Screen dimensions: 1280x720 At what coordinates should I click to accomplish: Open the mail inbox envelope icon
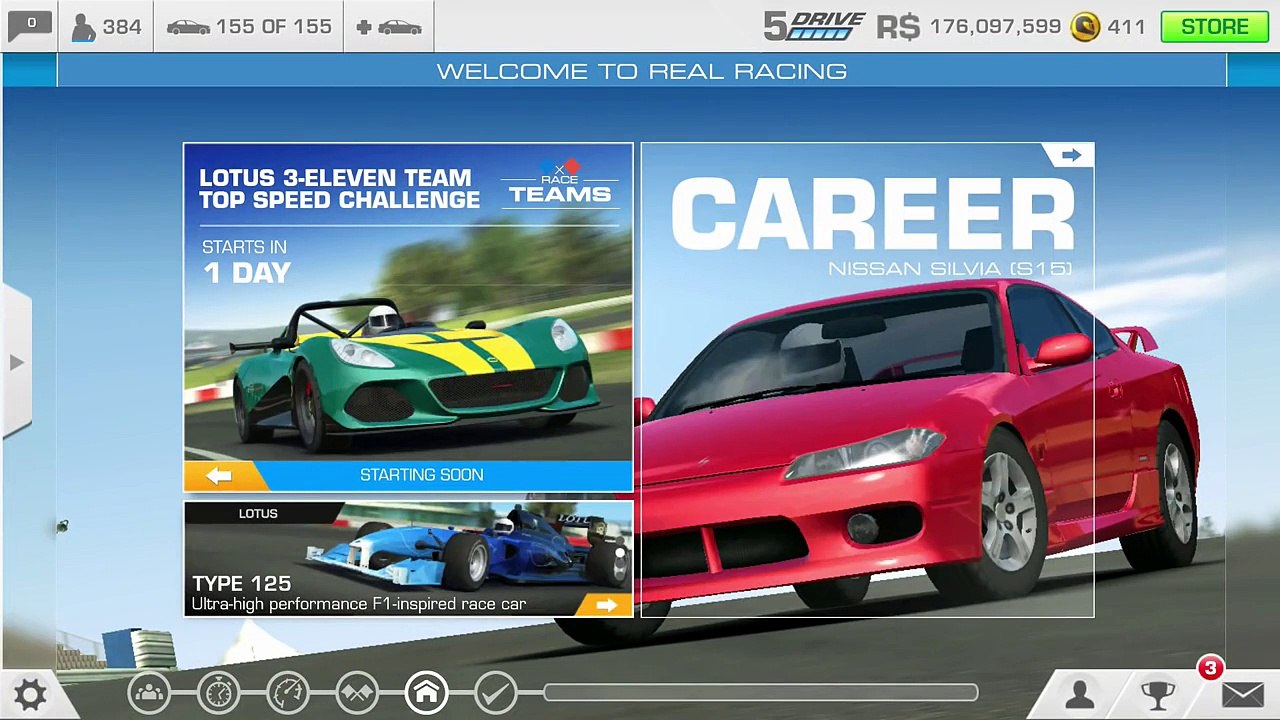click(x=1243, y=695)
